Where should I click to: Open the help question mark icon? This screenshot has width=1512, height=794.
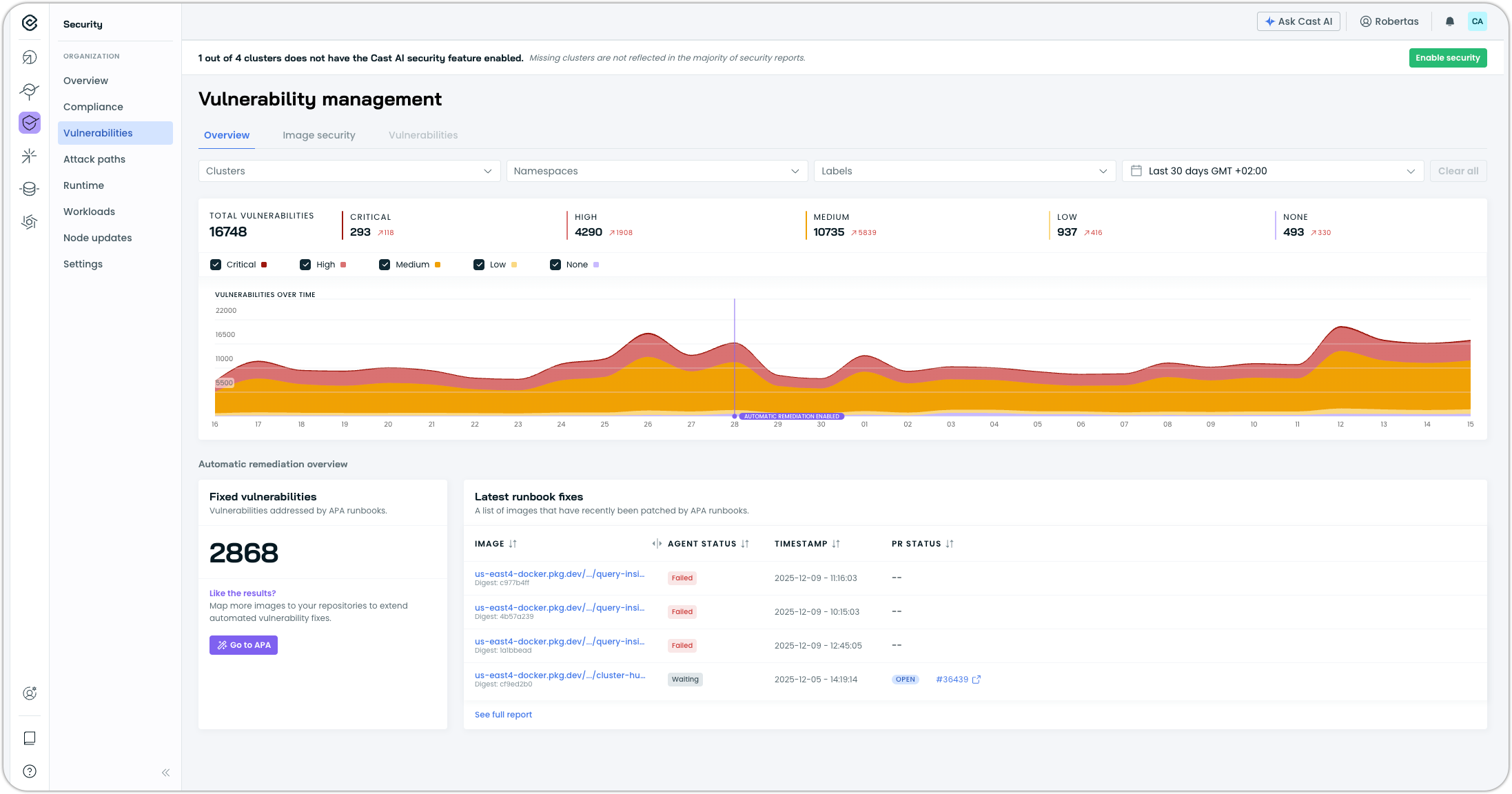coord(30,771)
